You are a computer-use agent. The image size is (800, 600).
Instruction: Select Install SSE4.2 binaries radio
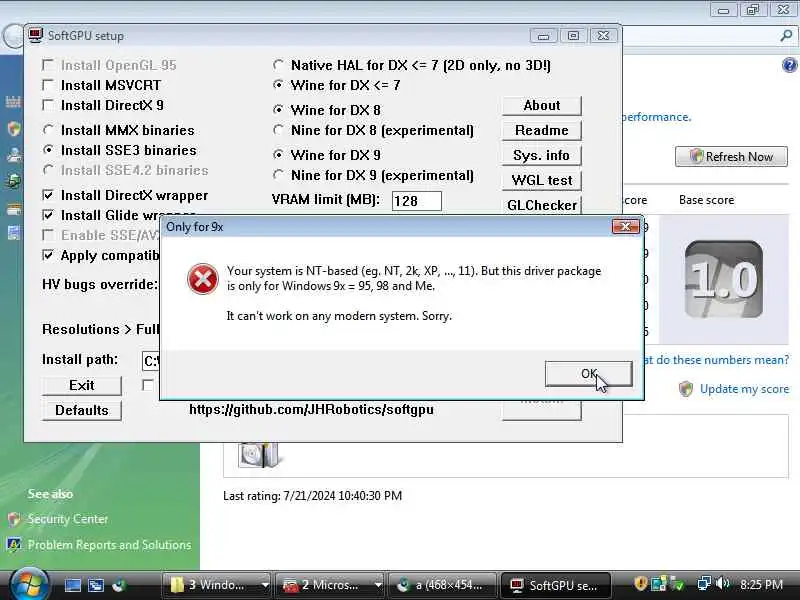tap(48, 170)
